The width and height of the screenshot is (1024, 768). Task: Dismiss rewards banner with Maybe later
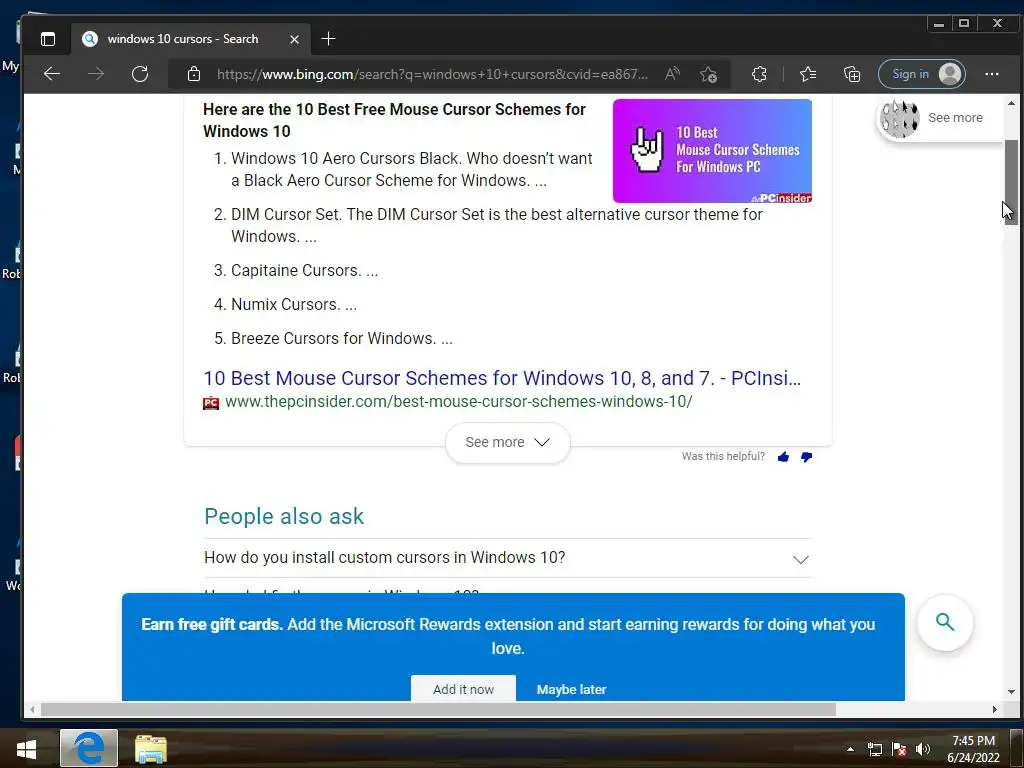tap(571, 690)
